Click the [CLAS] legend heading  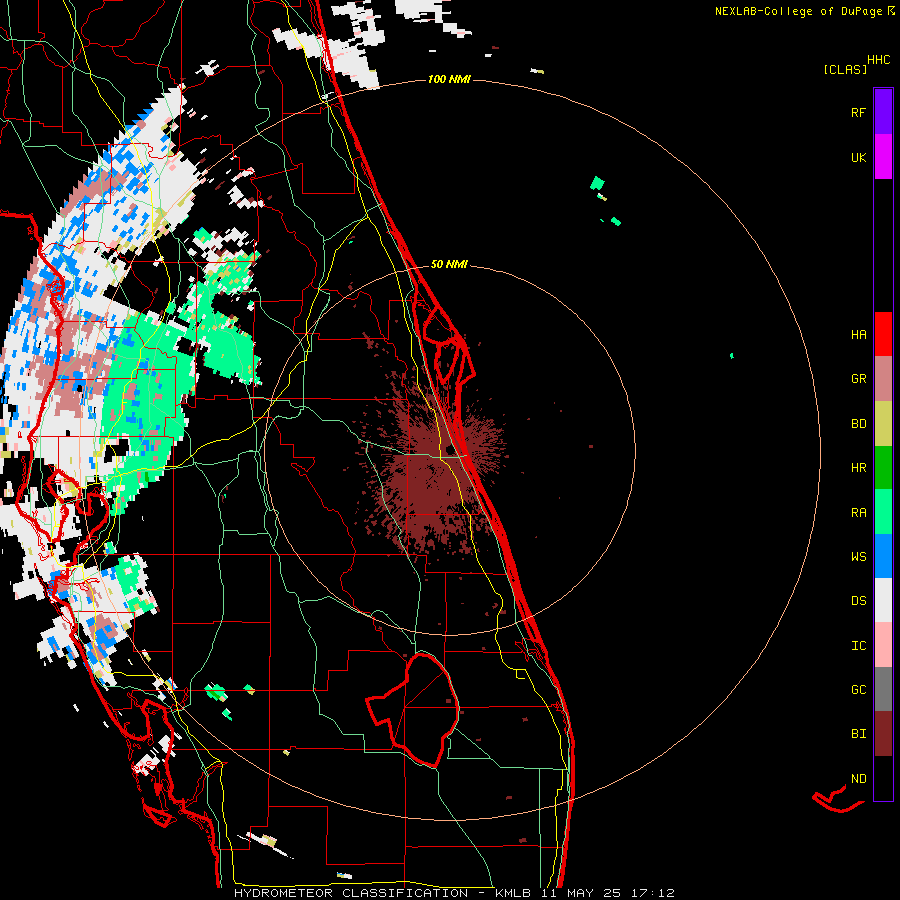pyautogui.click(x=845, y=69)
